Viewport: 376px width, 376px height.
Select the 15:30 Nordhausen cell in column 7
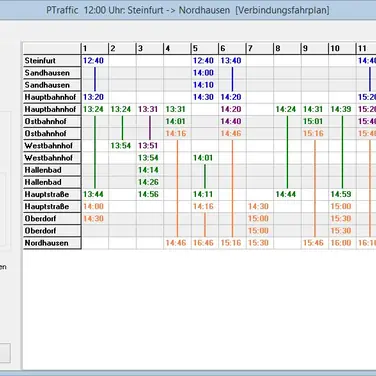pos(260,243)
